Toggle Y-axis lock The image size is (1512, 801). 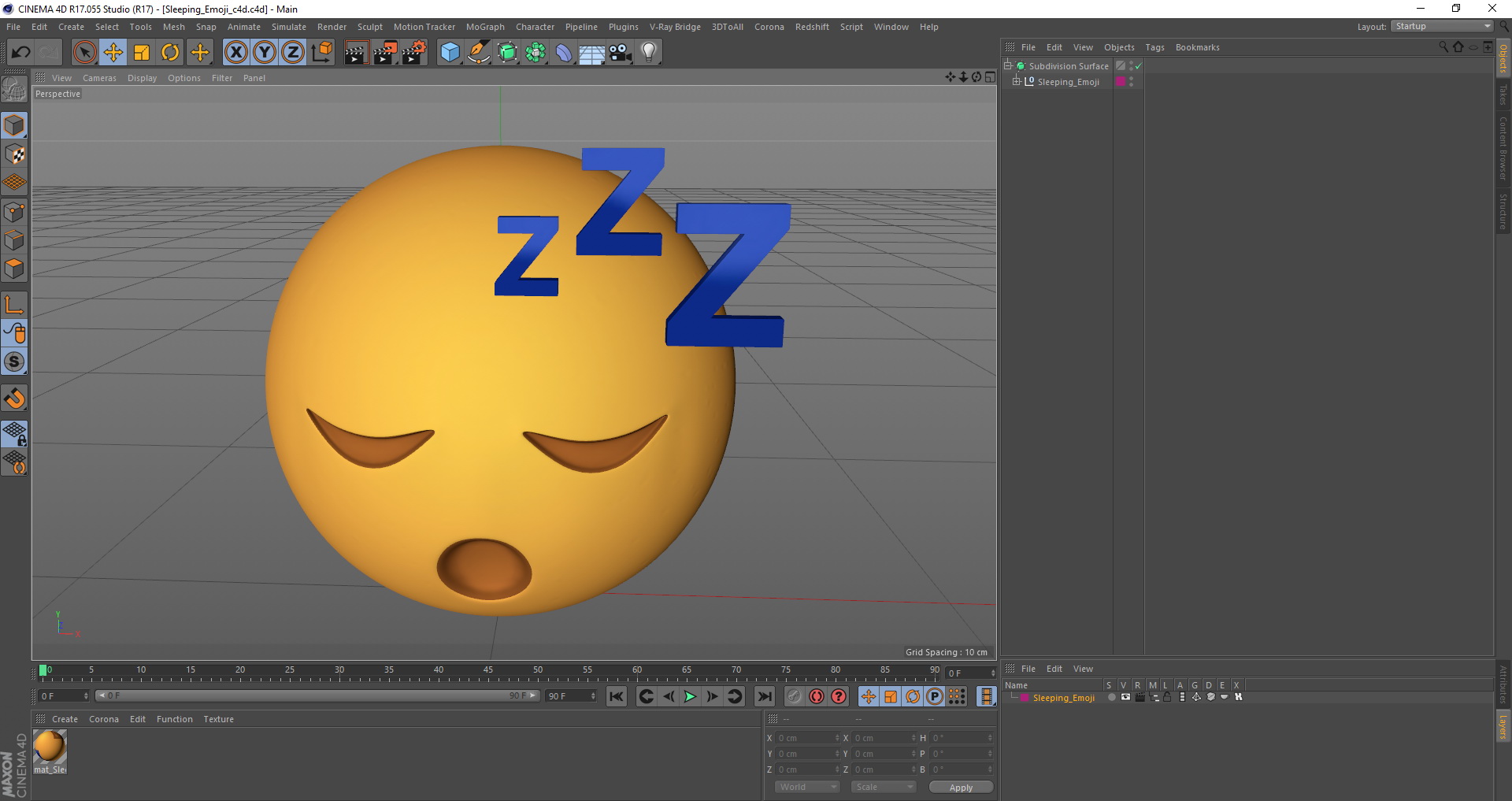pyautogui.click(x=264, y=53)
